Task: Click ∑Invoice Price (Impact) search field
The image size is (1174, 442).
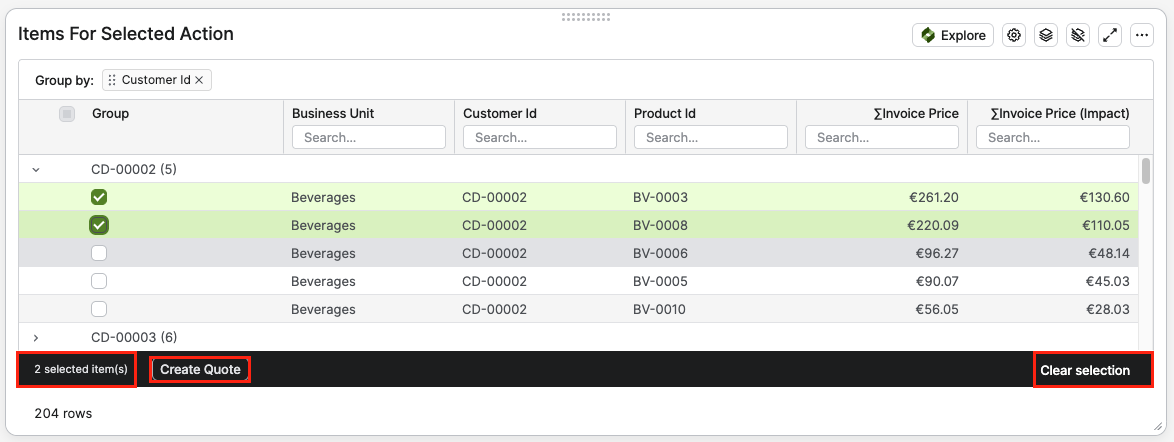Action: point(1053,137)
